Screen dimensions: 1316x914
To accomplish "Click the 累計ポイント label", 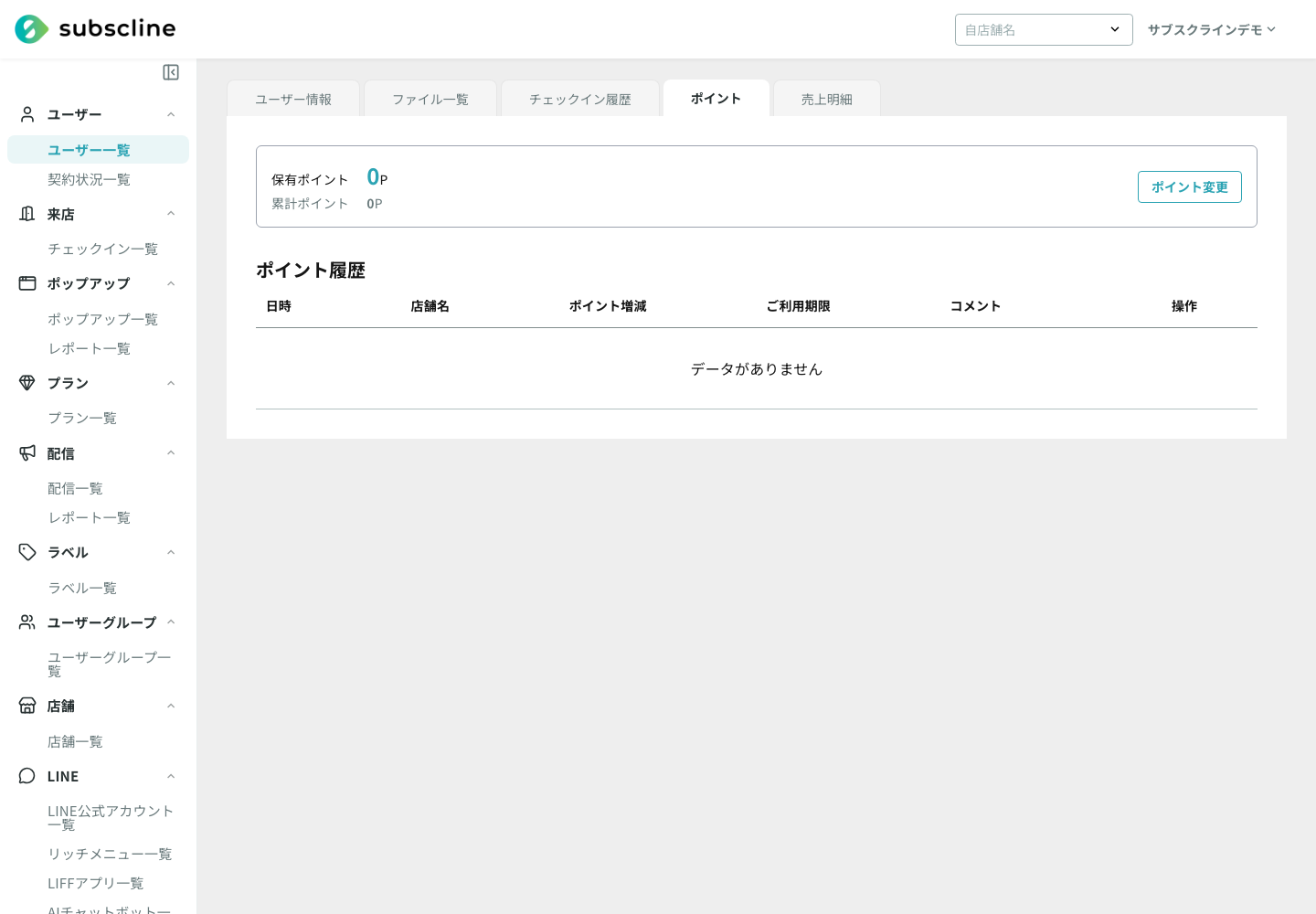I will 310,204.
